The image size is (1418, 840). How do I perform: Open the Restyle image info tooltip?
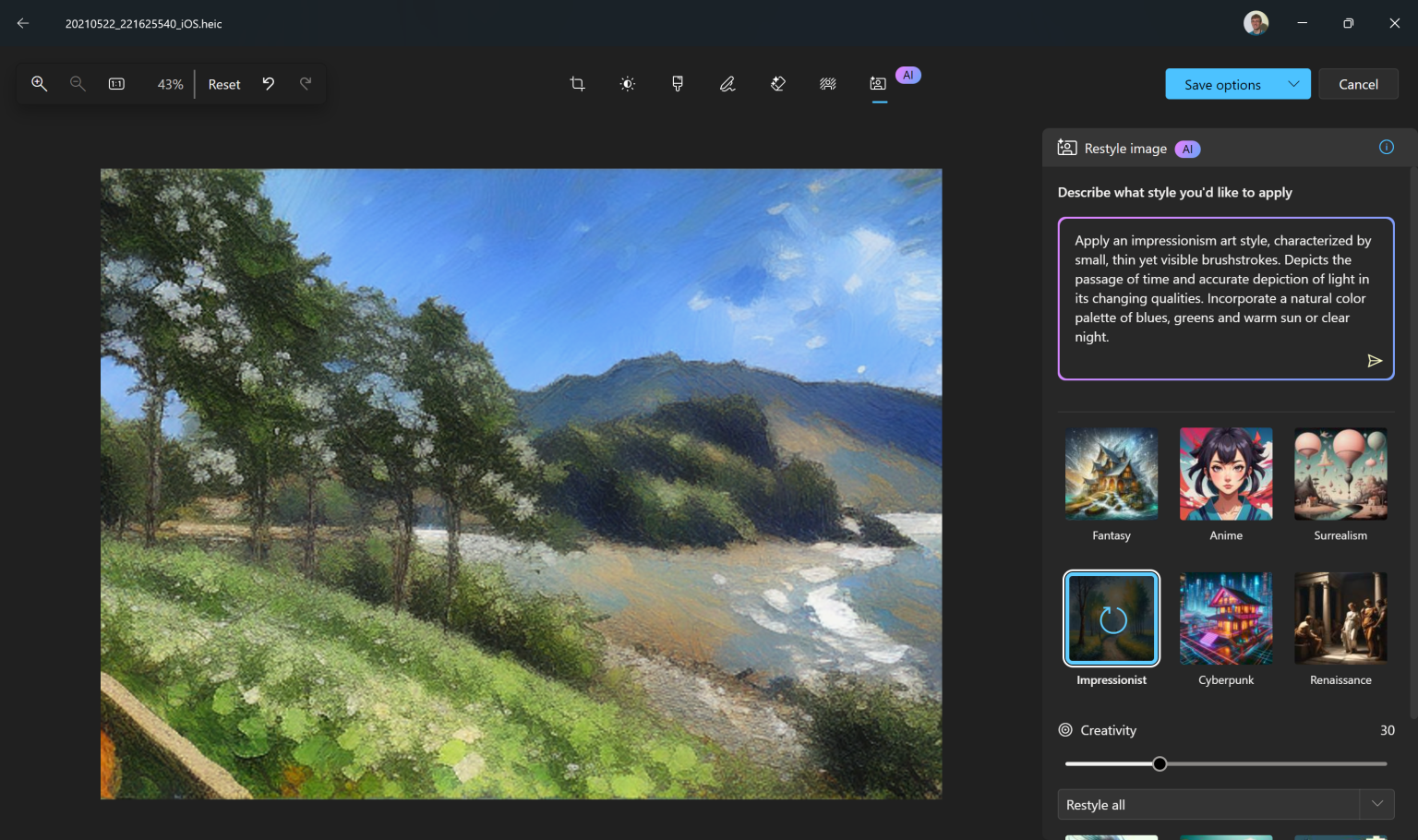coord(1386,147)
